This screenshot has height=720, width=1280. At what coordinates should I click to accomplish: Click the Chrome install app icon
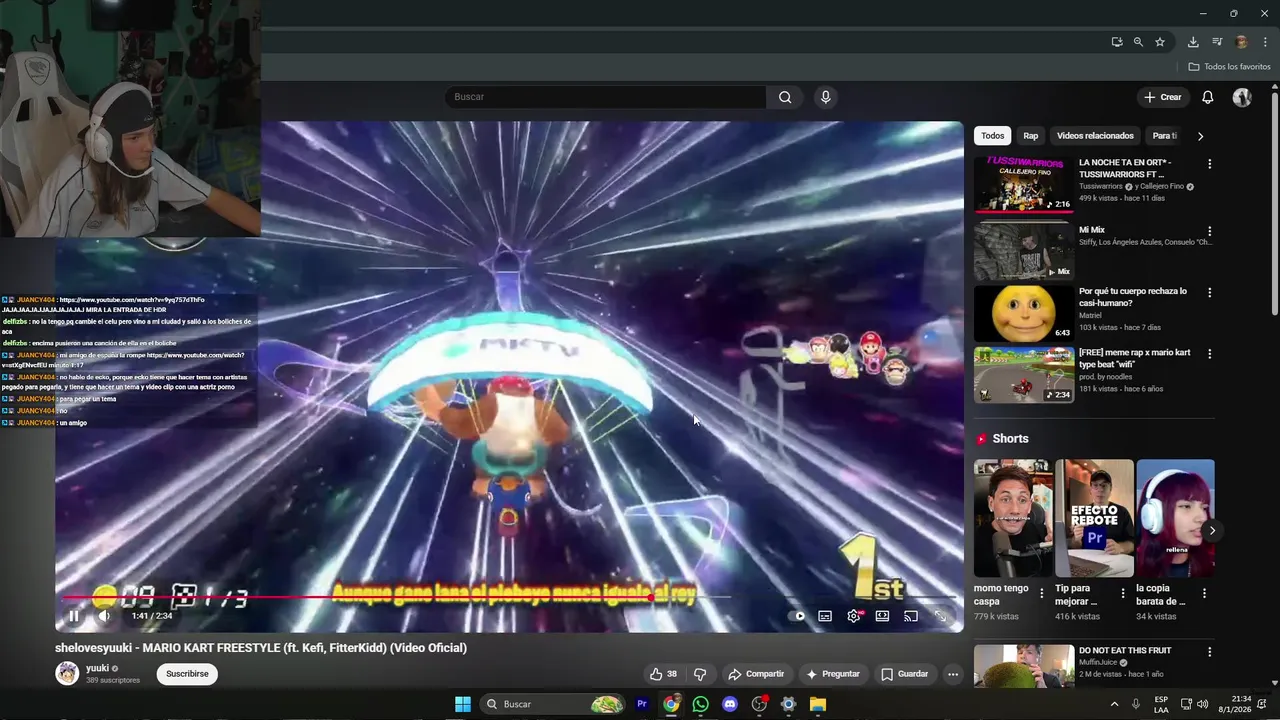[1117, 42]
